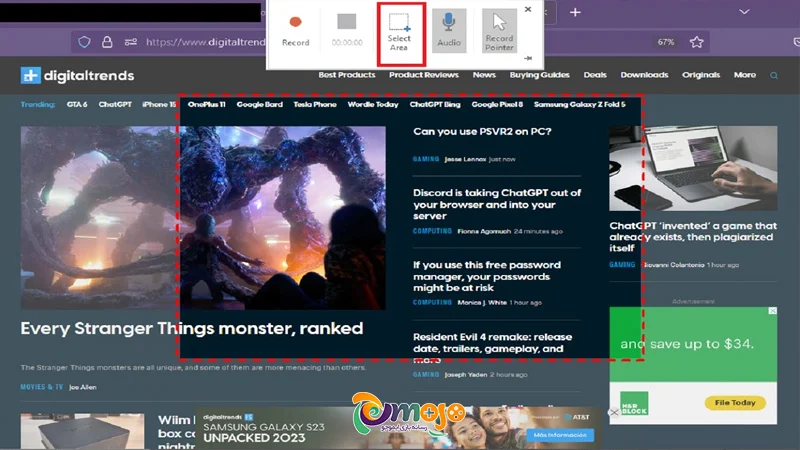Start recording with the Record button
The height and width of the screenshot is (450, 800).
(295, 31)
